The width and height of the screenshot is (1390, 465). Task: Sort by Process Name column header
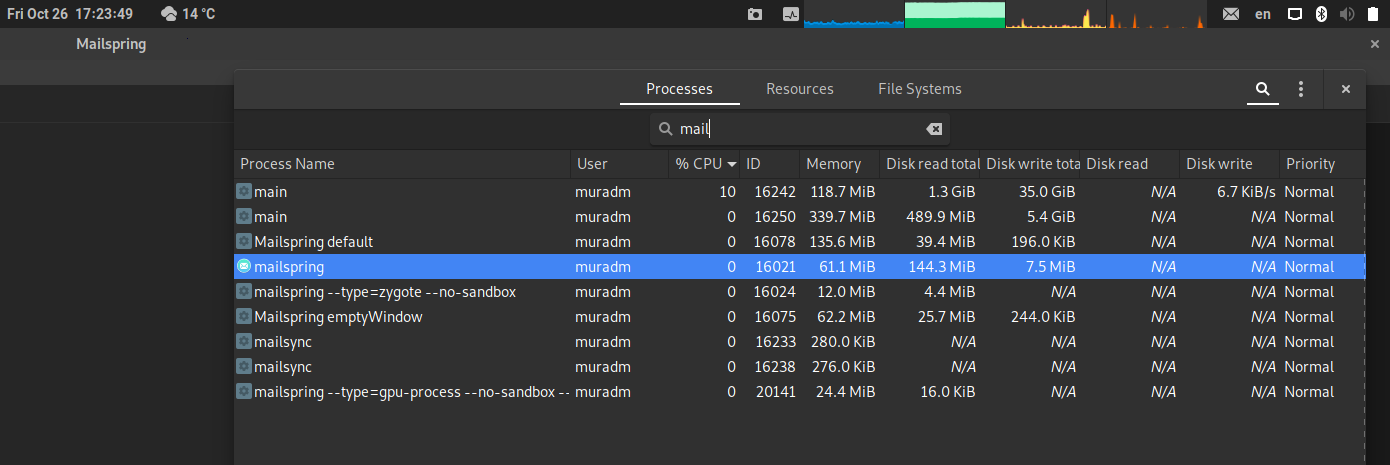pos(403,164)
